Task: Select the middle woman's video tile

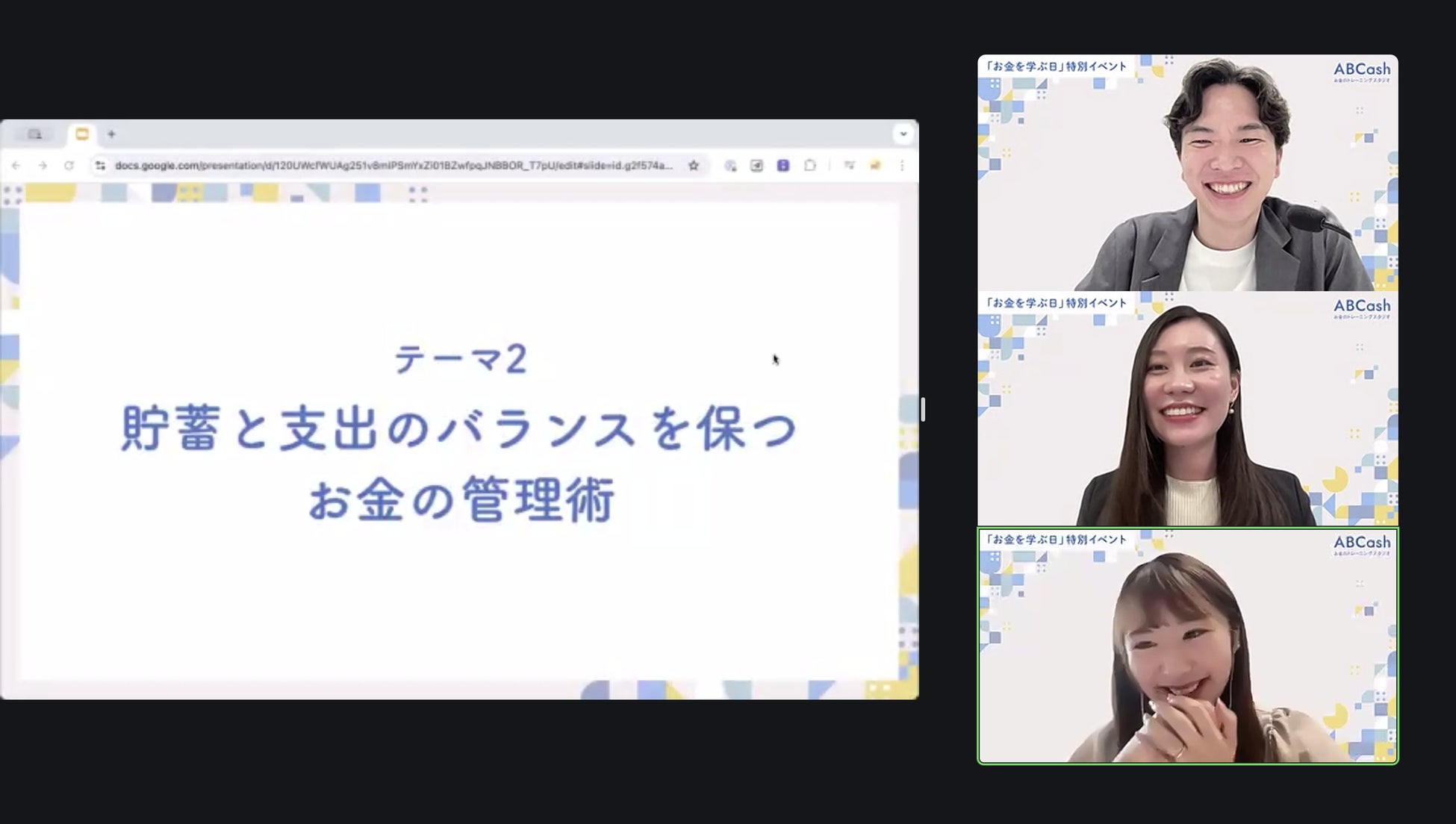Action: point(1187,409)
